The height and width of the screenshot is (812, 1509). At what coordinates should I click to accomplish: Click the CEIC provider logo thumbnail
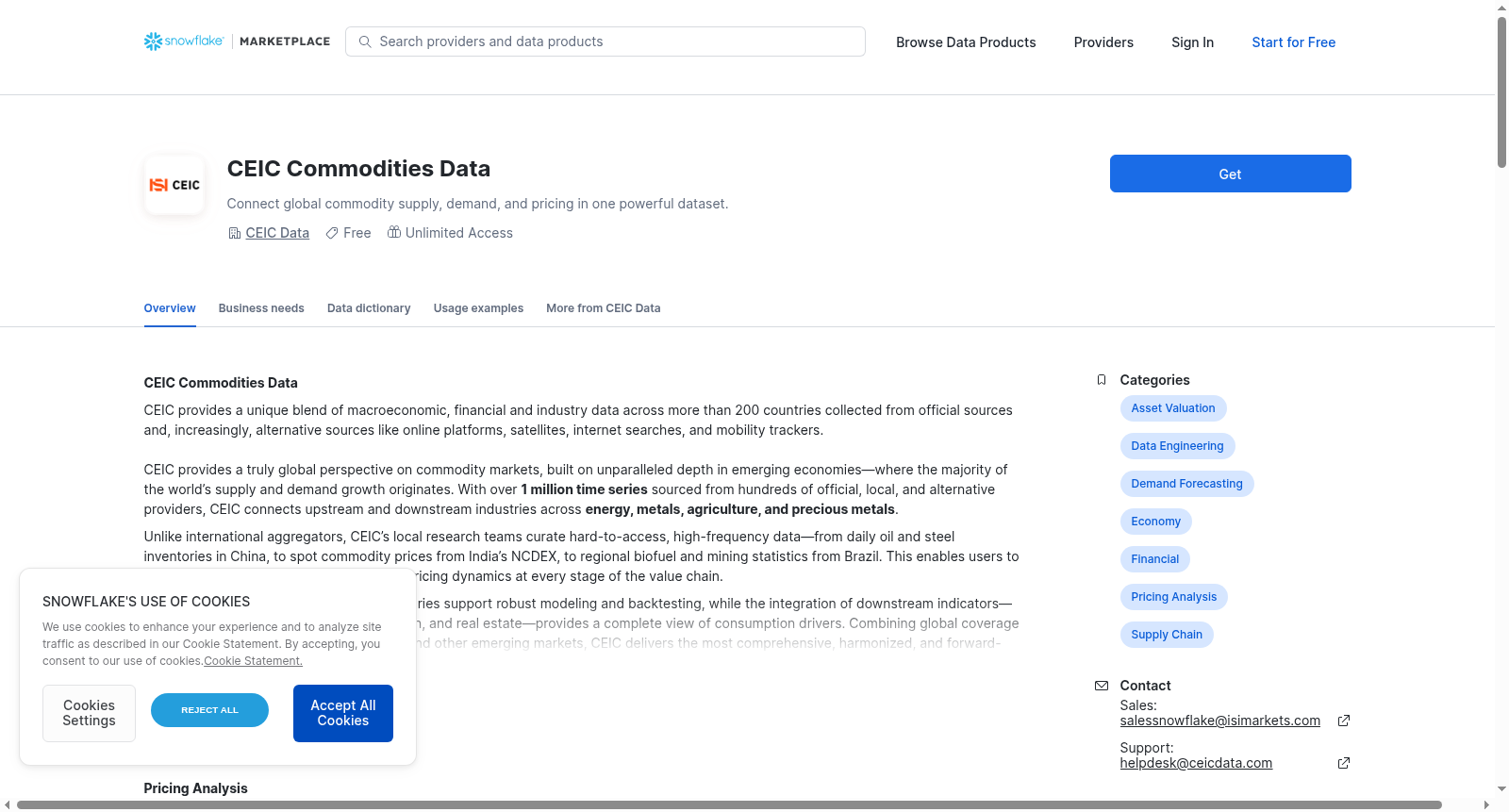tap(174, 185)
